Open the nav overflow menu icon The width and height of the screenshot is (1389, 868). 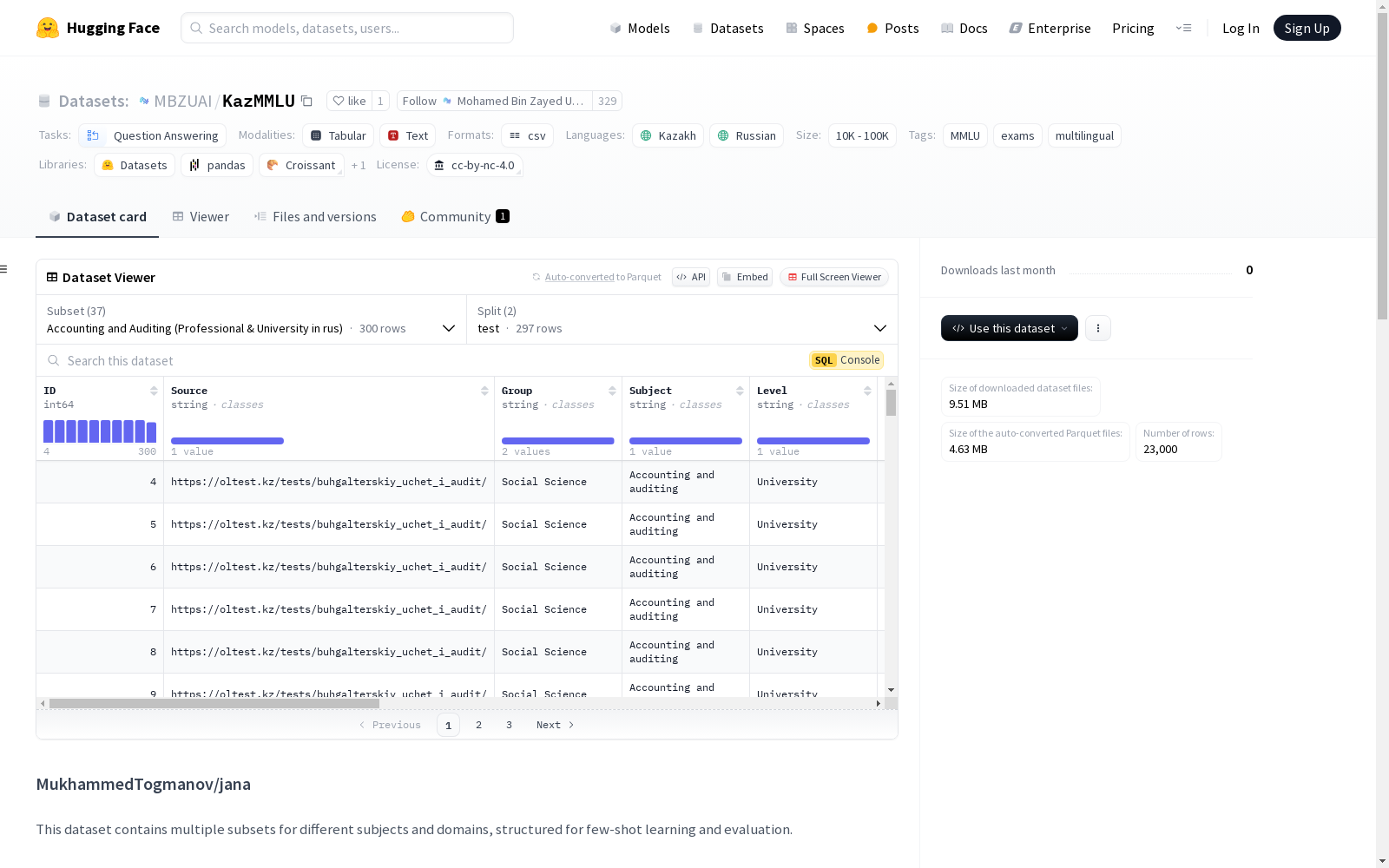(x=1183, y=28)
